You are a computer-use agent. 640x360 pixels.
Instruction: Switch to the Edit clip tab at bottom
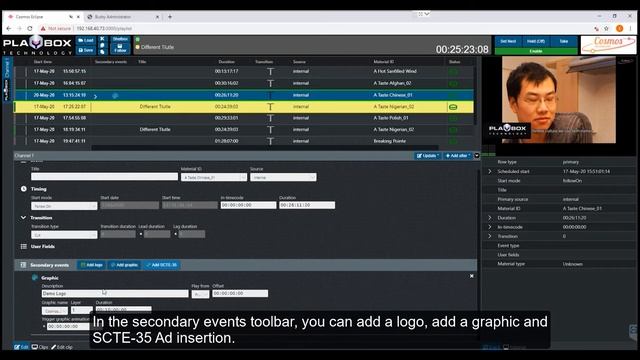(62, 347)
